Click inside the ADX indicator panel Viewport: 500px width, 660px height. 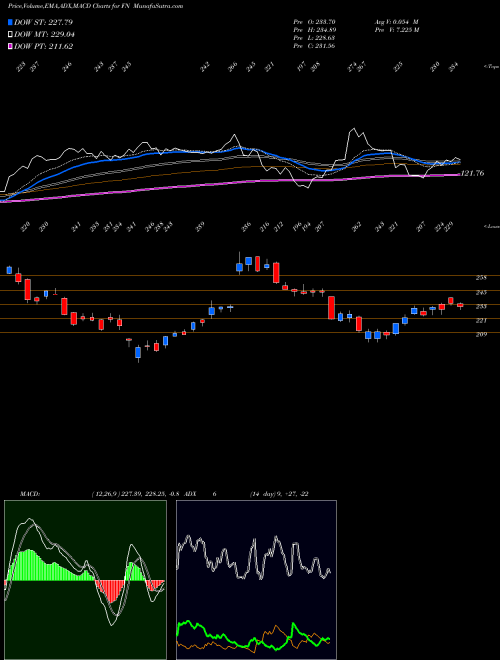[256, 580]
